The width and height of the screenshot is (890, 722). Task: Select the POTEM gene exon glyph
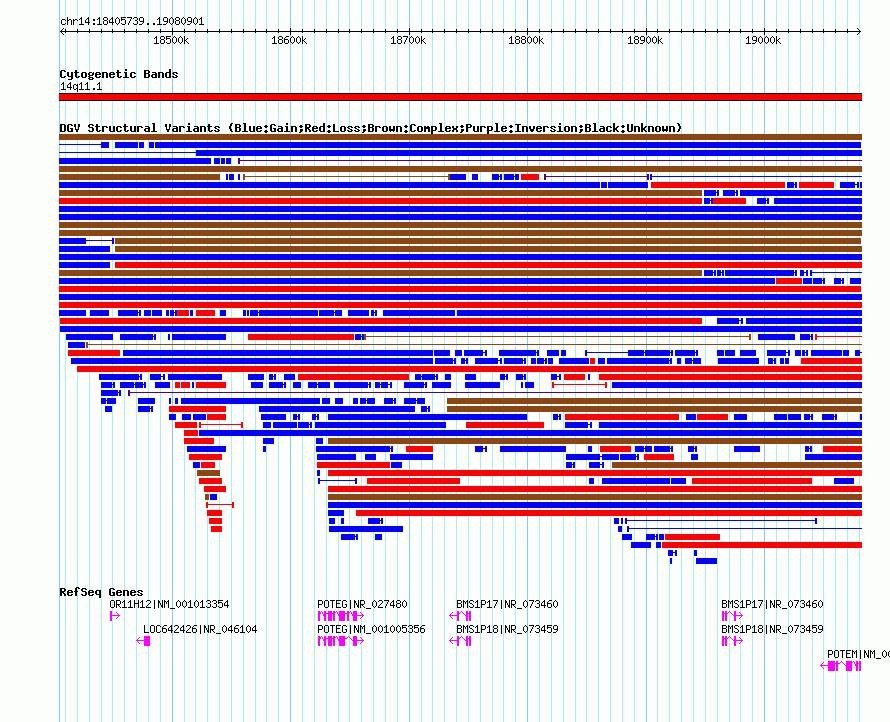point(841,666)
